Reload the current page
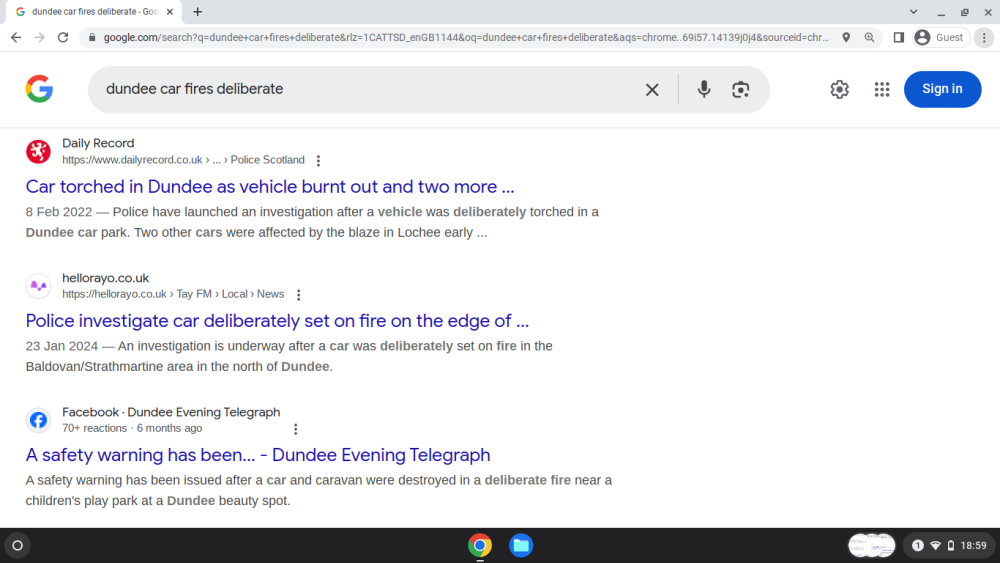 pos(62,38)
